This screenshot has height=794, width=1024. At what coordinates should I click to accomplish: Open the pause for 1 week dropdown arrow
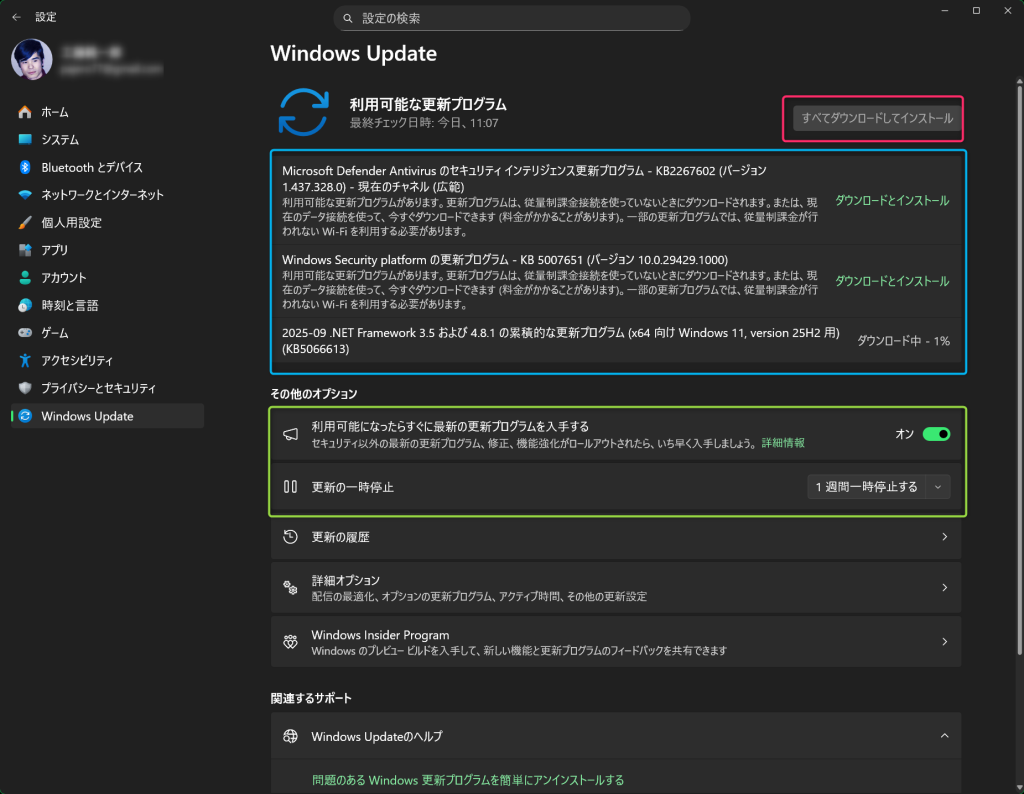937,487
